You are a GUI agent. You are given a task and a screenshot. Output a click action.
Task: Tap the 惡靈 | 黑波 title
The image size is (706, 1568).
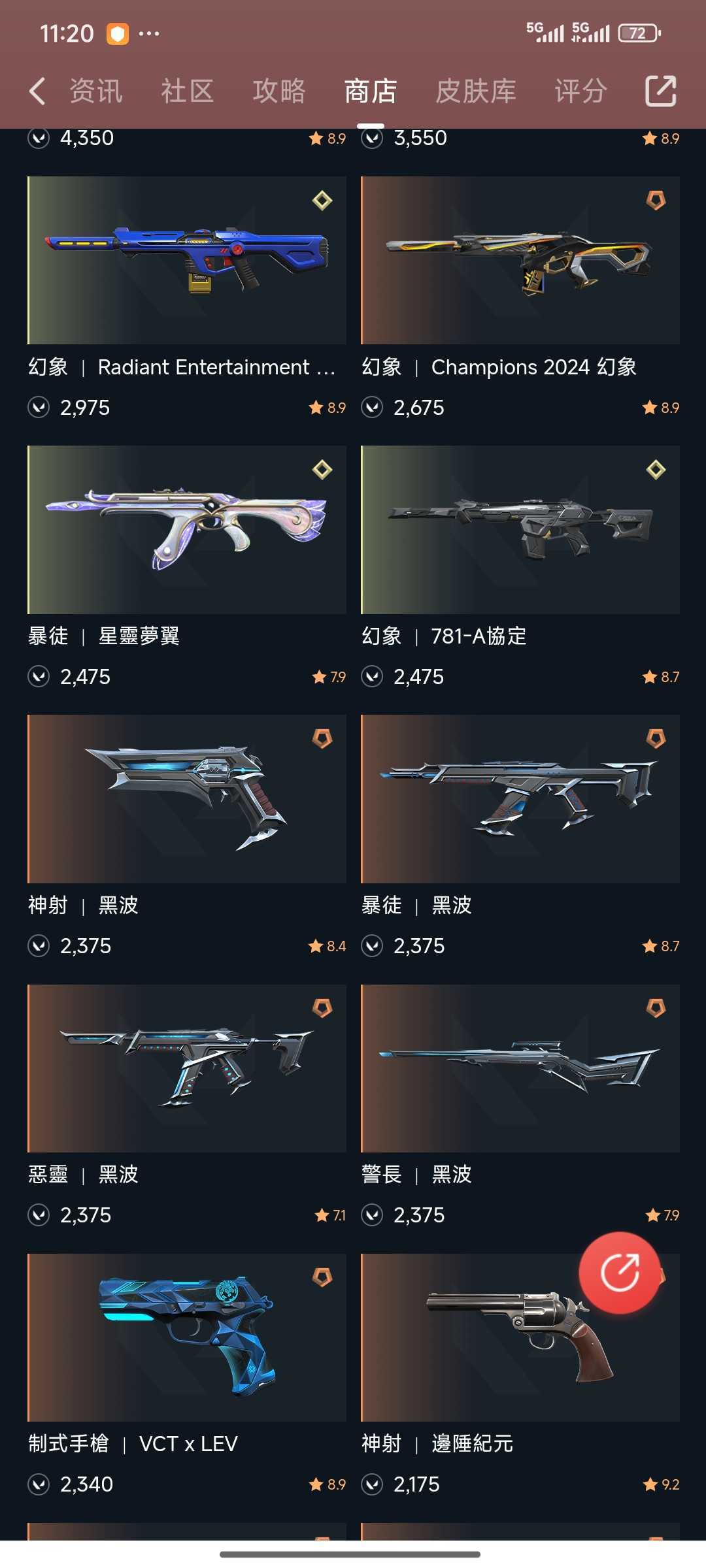coord(83,1175)
